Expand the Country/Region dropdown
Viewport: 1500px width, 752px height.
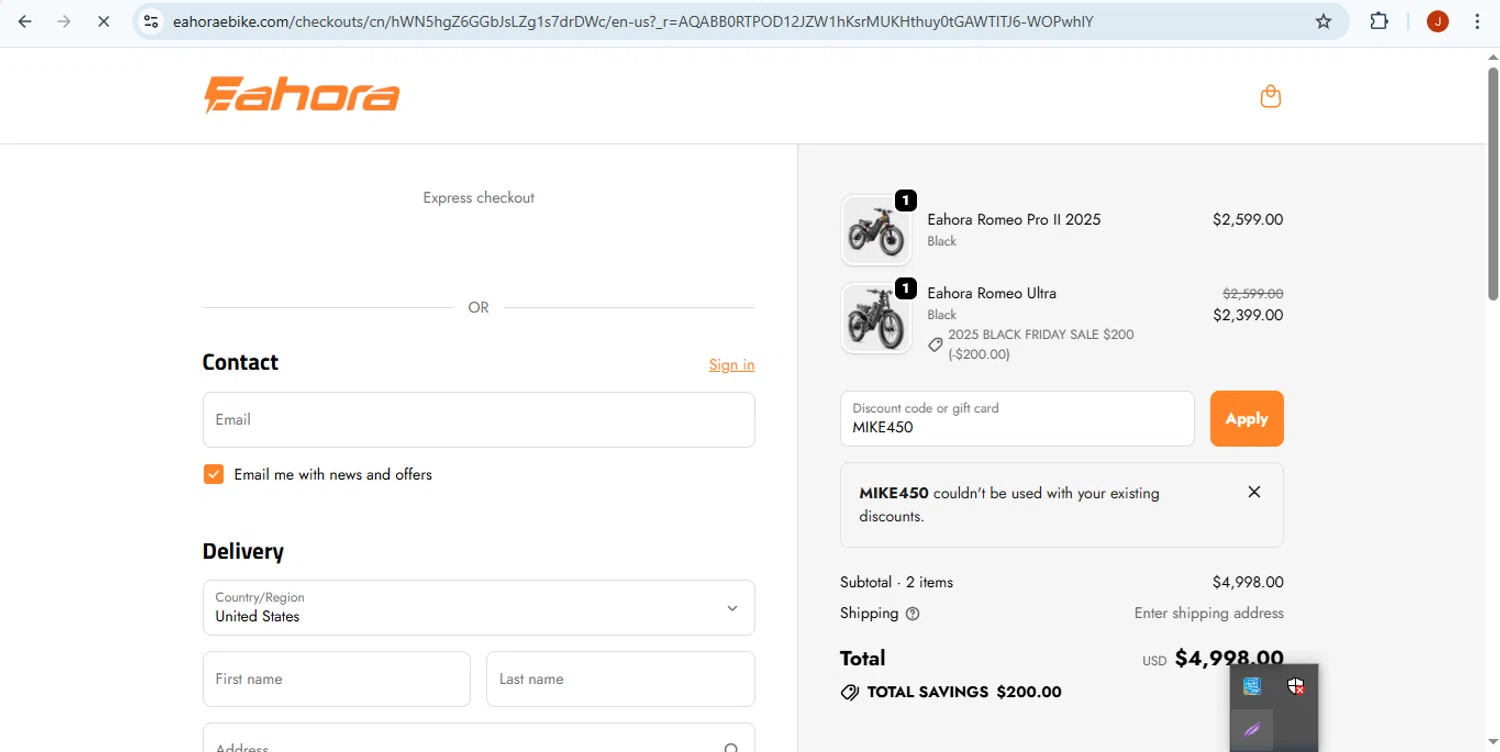coord(479,608)
